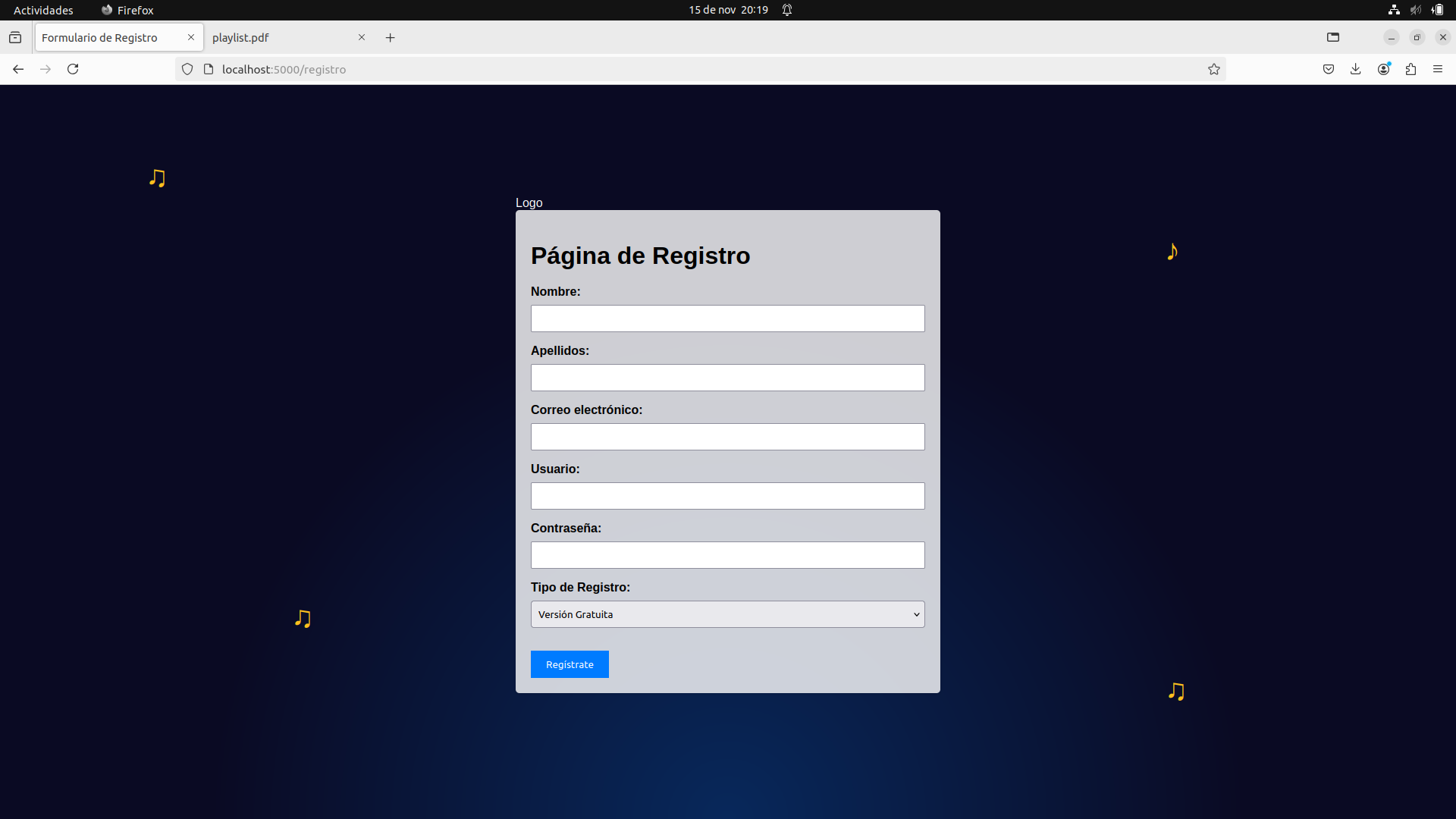Click the forward navigation arrow
The width and height of the screenshot is (1456, 819).
45,69
